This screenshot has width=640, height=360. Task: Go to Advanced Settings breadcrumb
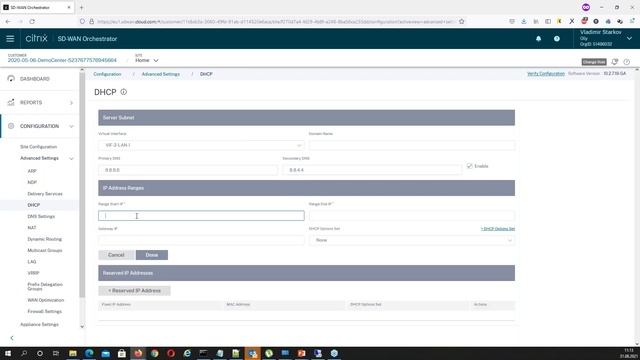160,74
